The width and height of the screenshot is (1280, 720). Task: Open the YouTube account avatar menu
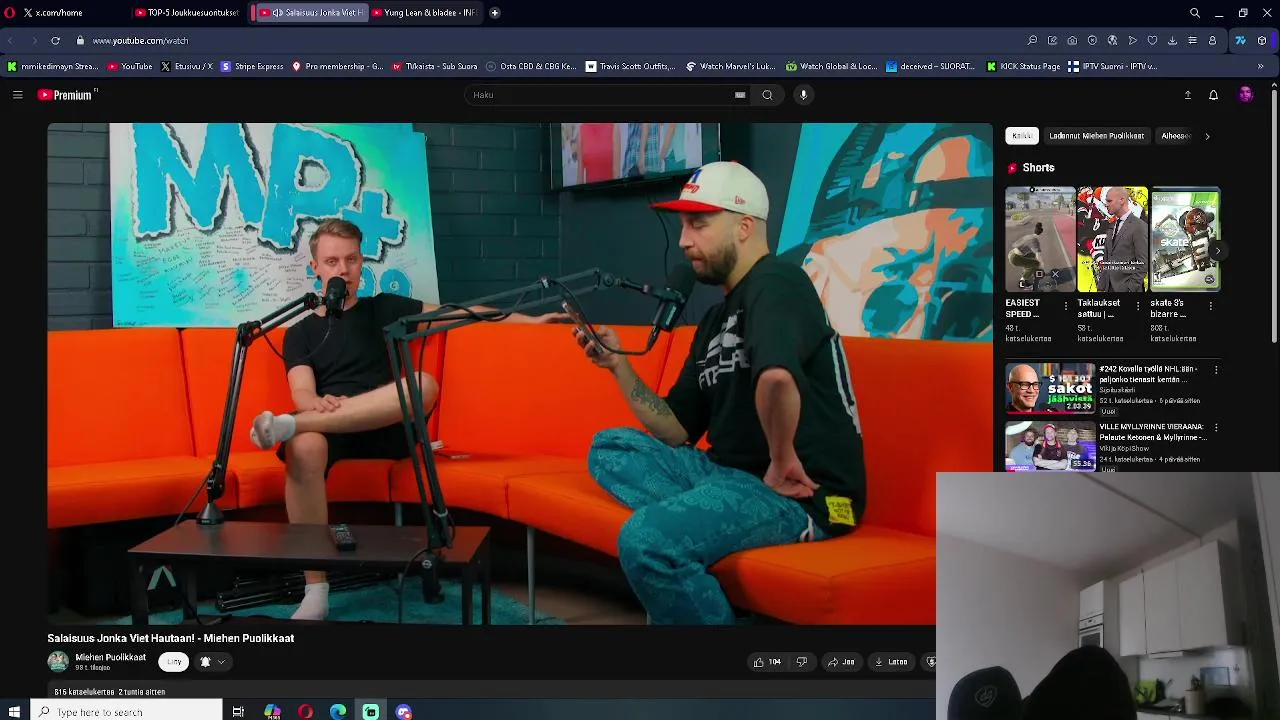click(1245, 95)
